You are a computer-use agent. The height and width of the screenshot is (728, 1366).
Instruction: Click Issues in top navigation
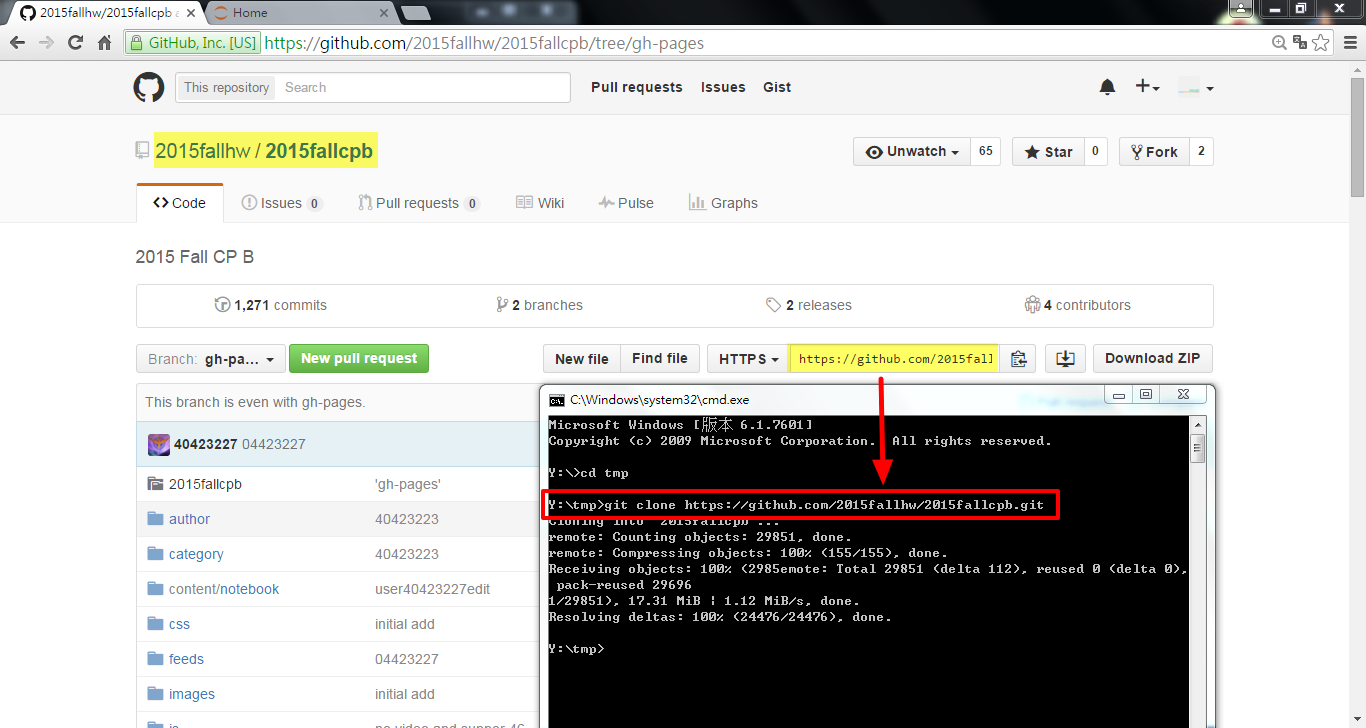point(723,87)
